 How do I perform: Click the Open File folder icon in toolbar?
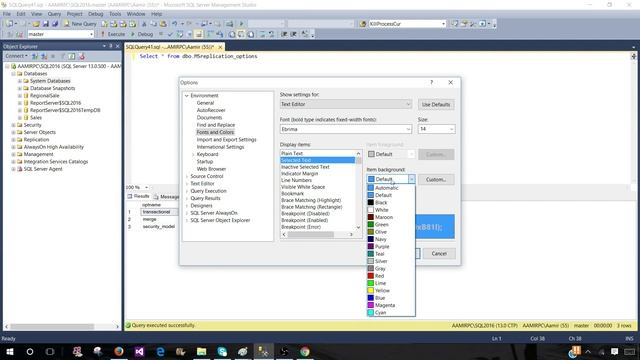[x=36, y=24]
